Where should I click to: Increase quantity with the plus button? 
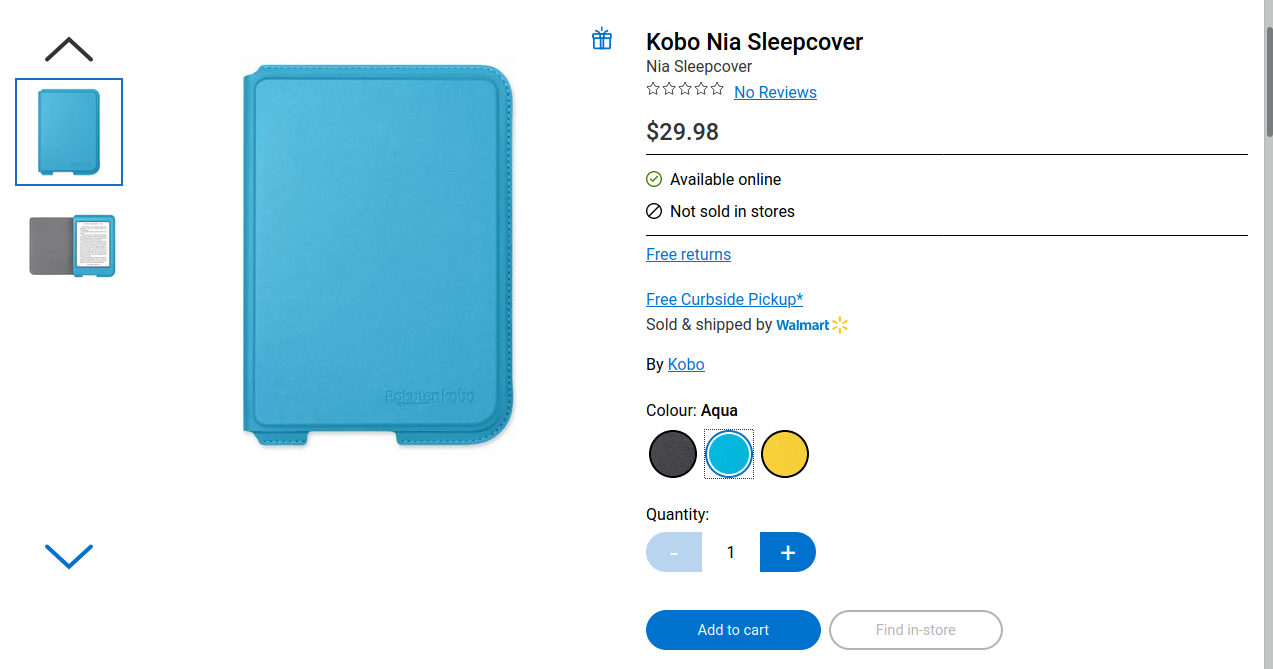(x=788, y=552)
